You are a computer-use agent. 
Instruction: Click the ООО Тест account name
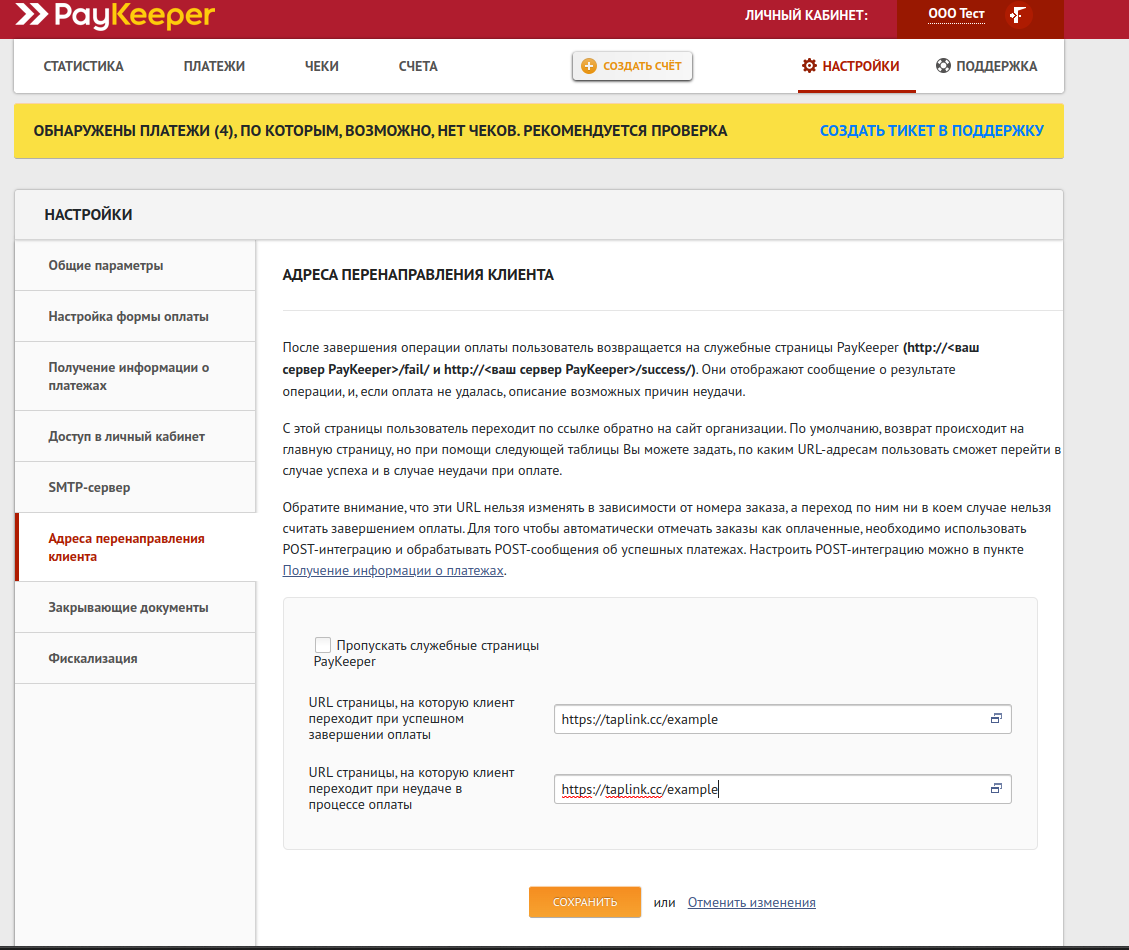tap(956, 14)
